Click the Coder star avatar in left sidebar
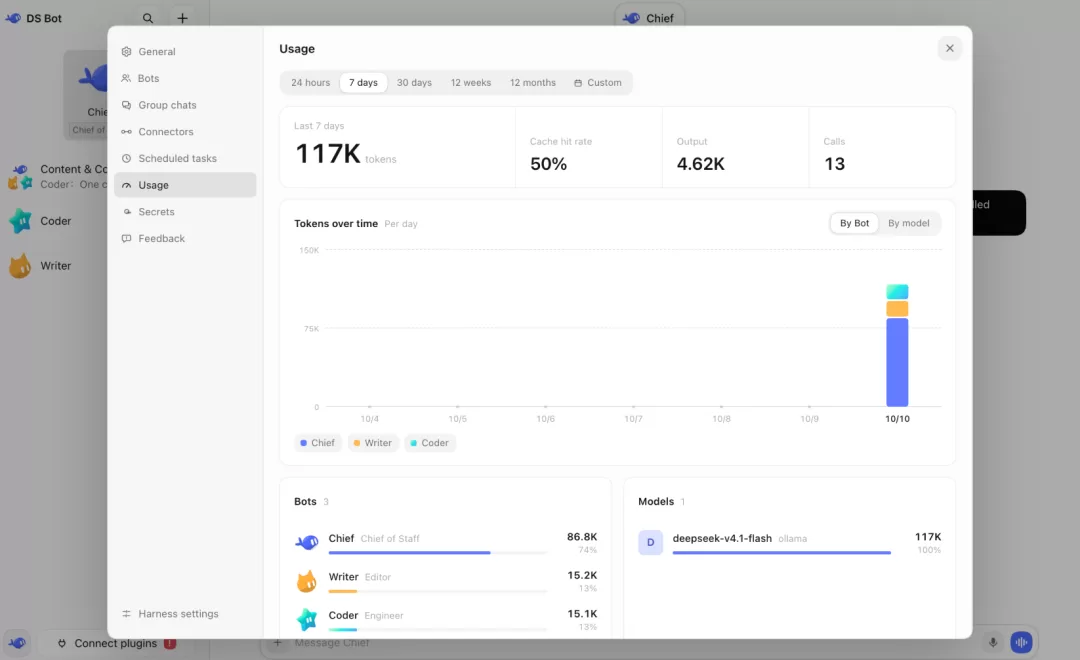1080x660 pixels. (21, 221)
